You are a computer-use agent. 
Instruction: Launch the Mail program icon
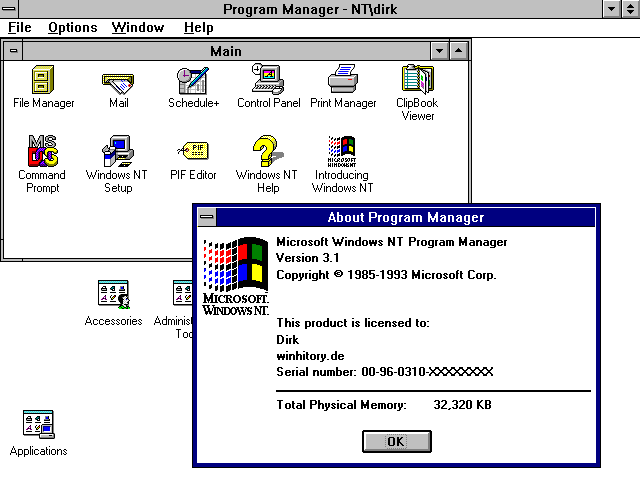point(118,84)
